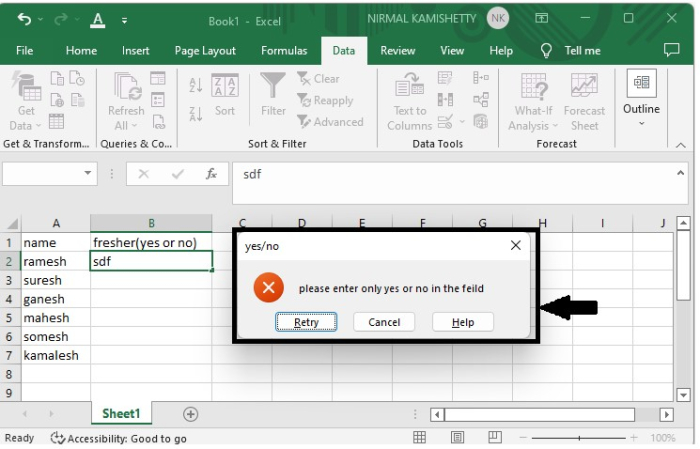Click Sort Z to A icon

(196, 114)
